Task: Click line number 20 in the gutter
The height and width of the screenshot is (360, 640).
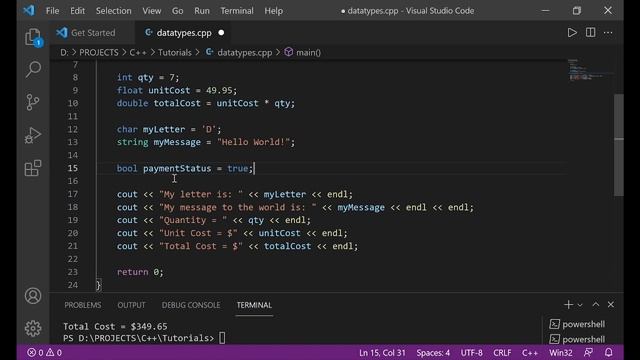Action: (73, 233)
